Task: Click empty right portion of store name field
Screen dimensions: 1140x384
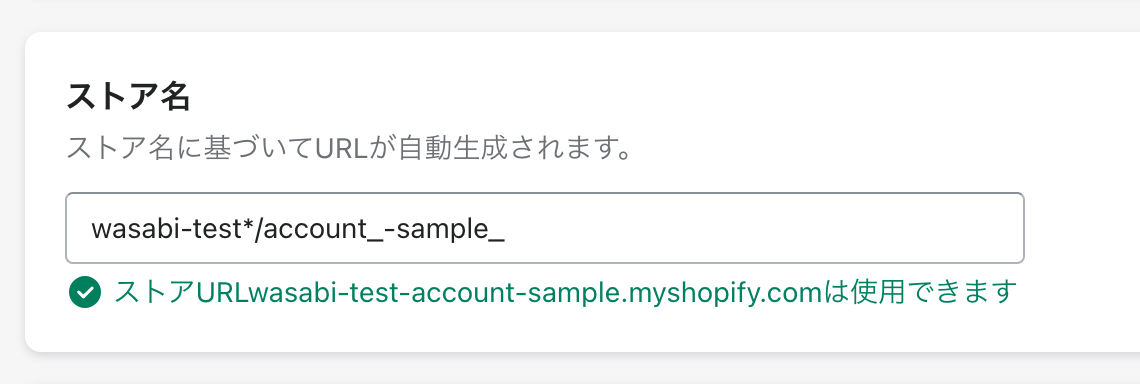Action: tap(763, 228)
